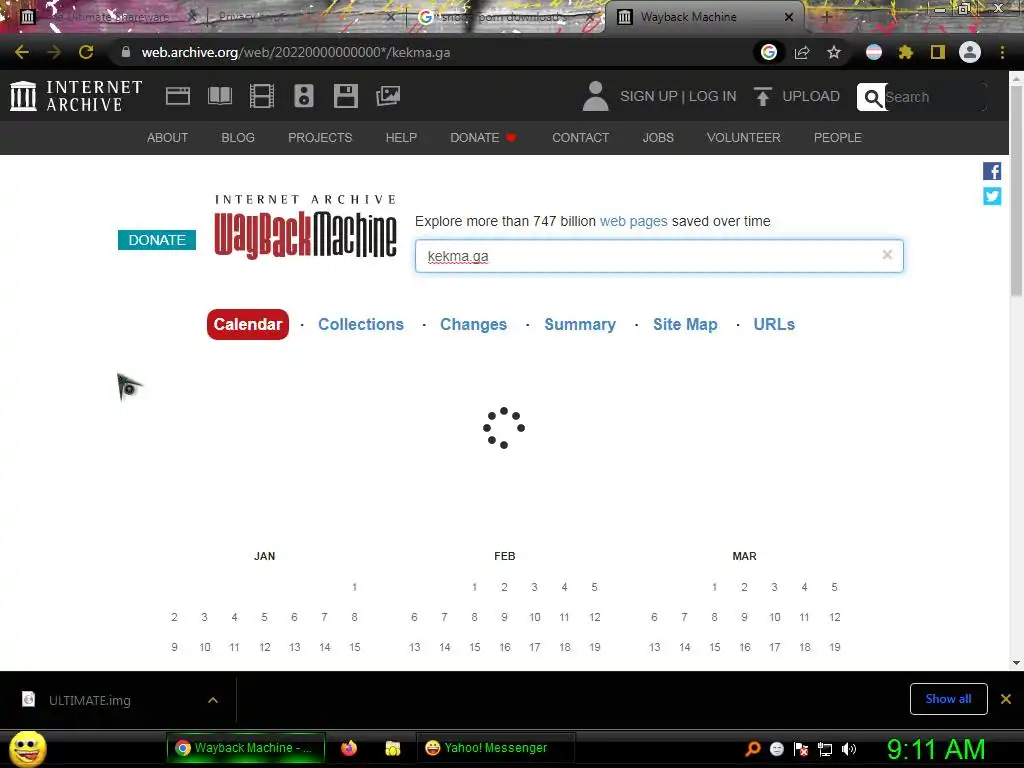This screenshot has height=768, width=1024.
Task: Open Chrome three-dot menu
Action: tap(1002, 52)
